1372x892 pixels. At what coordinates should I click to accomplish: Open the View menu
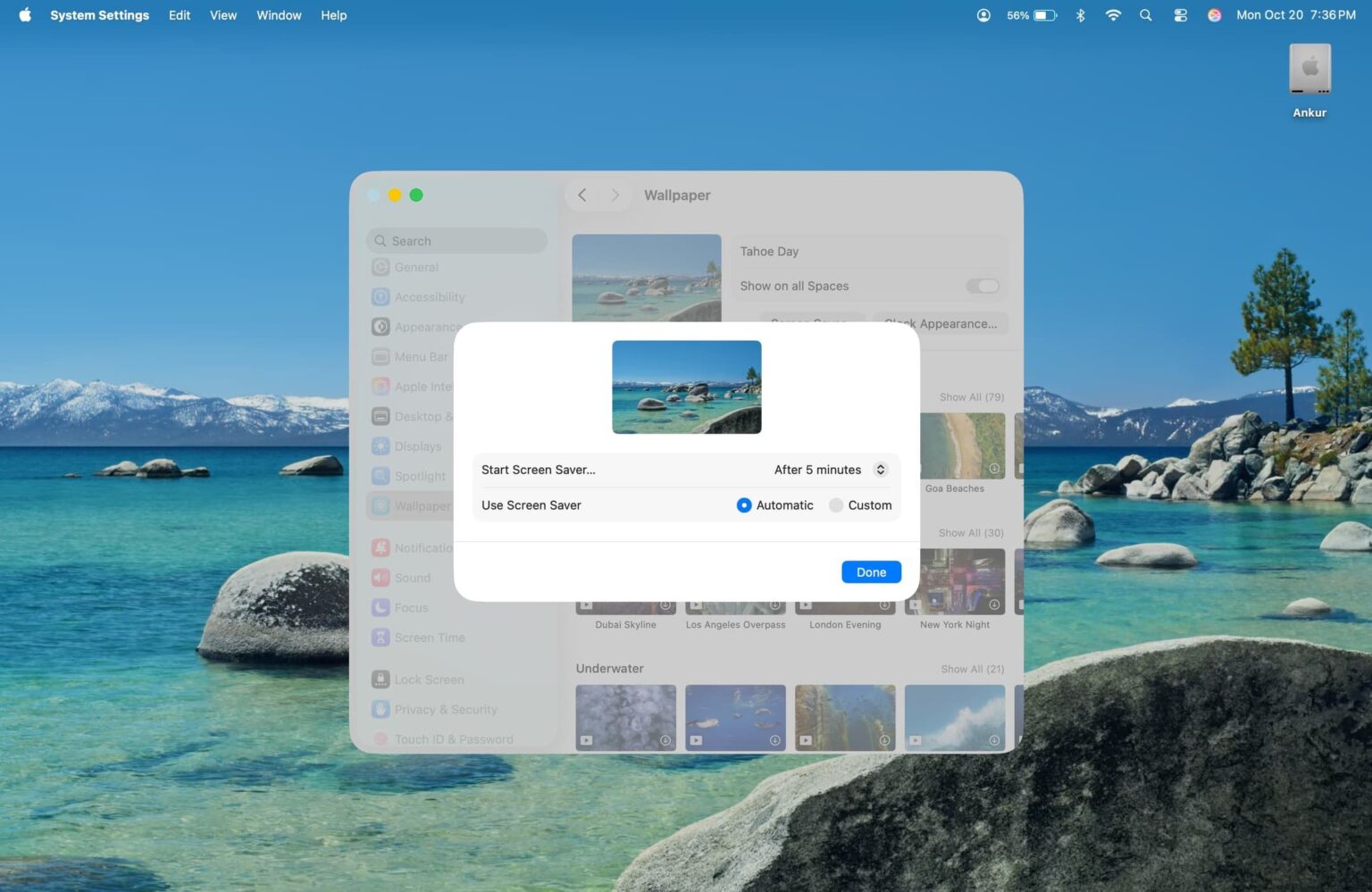(223, 15)
